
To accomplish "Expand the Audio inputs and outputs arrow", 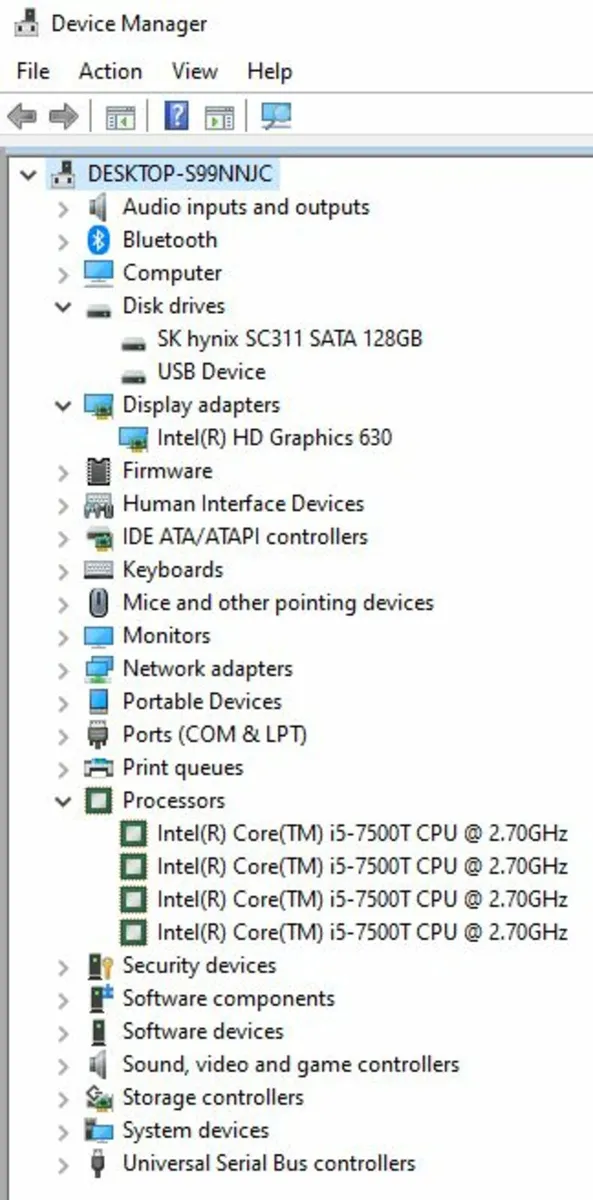I will coord(63,208).
